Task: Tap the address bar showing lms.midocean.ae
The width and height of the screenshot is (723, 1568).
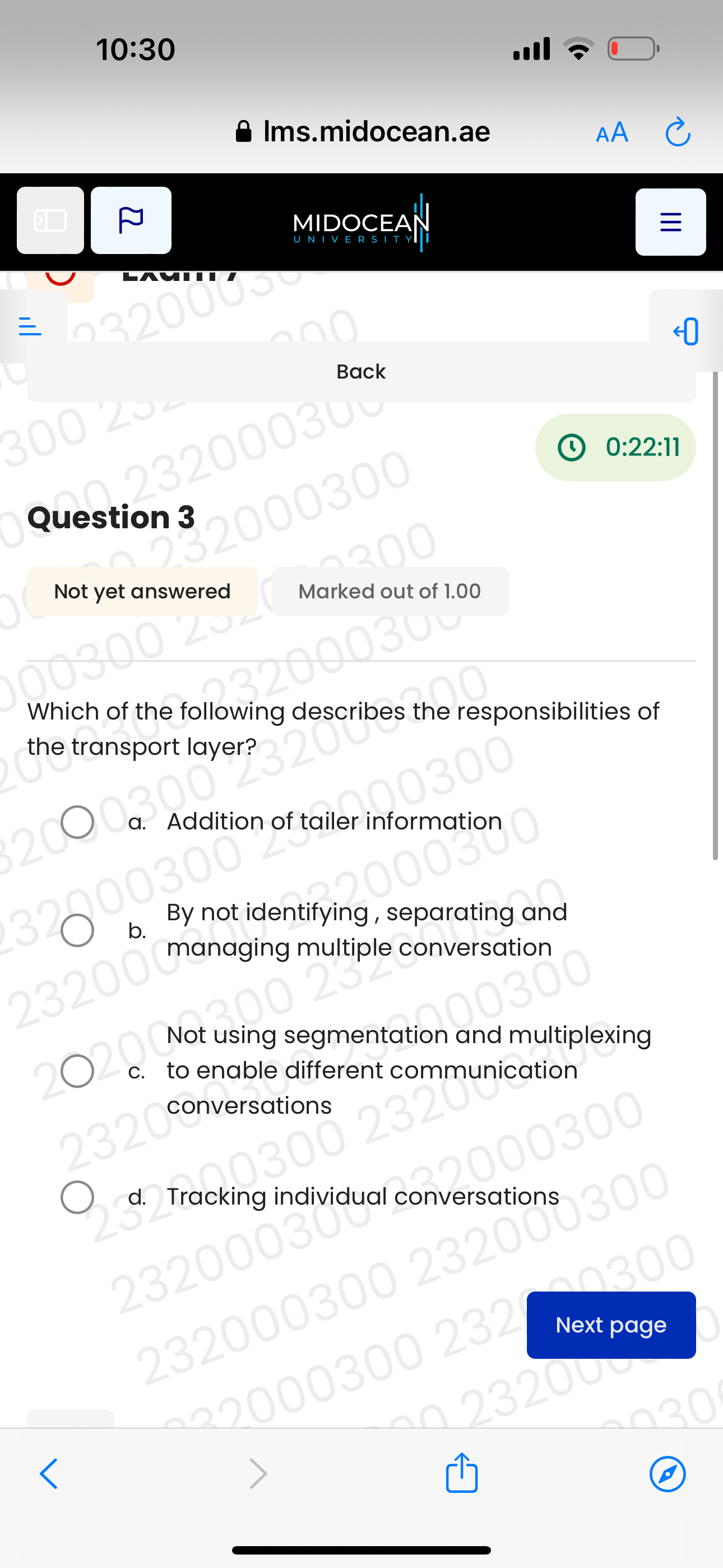Action: click(x=376, y=131)
